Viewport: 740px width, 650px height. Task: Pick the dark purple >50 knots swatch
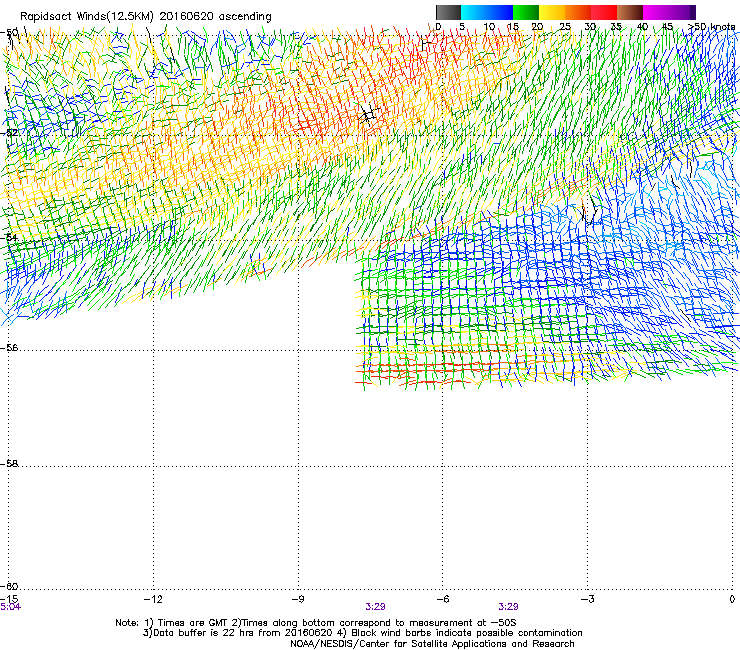click(x=693, y=12)
